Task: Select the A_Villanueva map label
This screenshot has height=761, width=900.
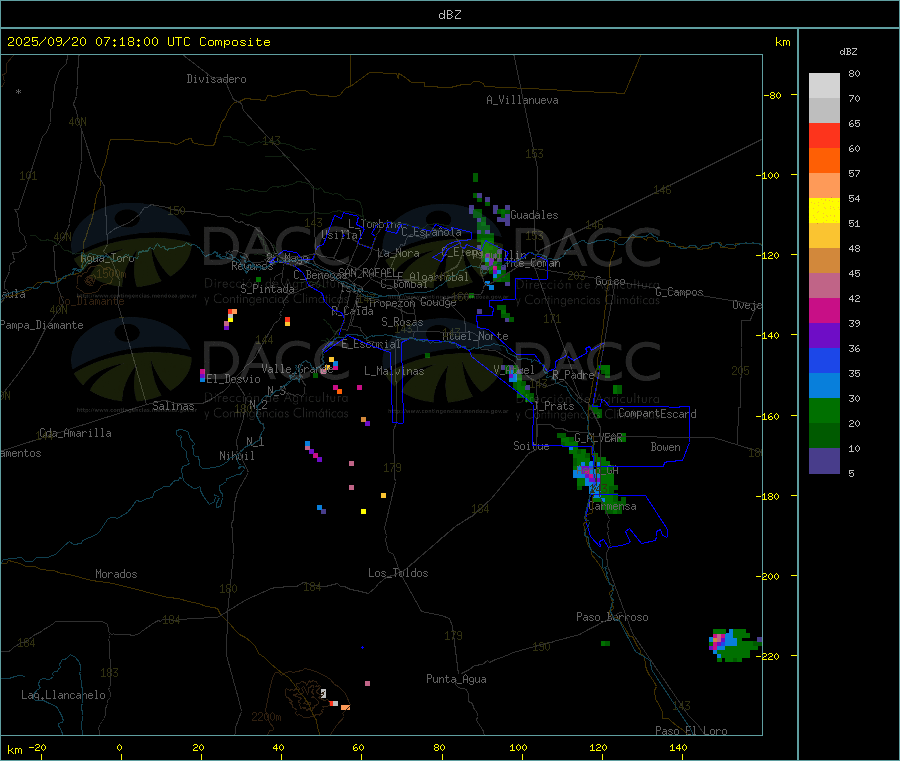Action: 522,100
